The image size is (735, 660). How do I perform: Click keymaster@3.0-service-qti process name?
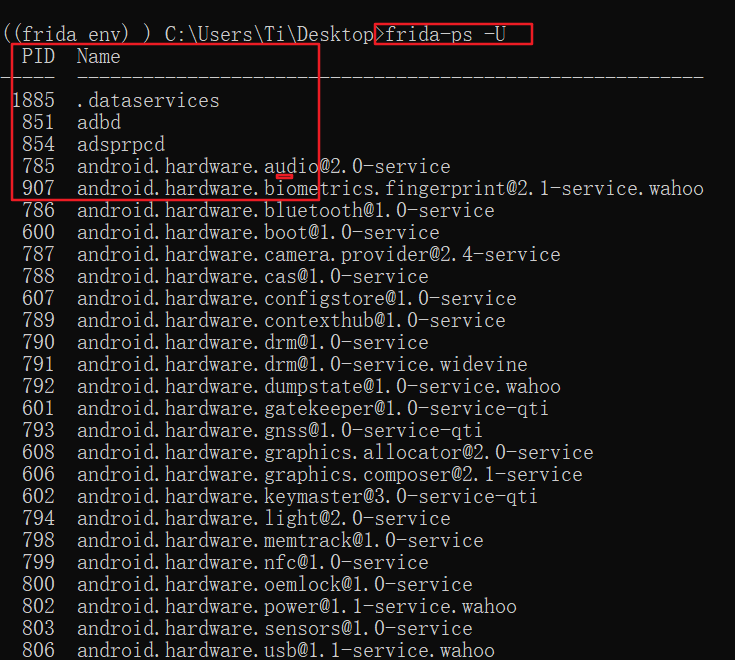(401, 496)
